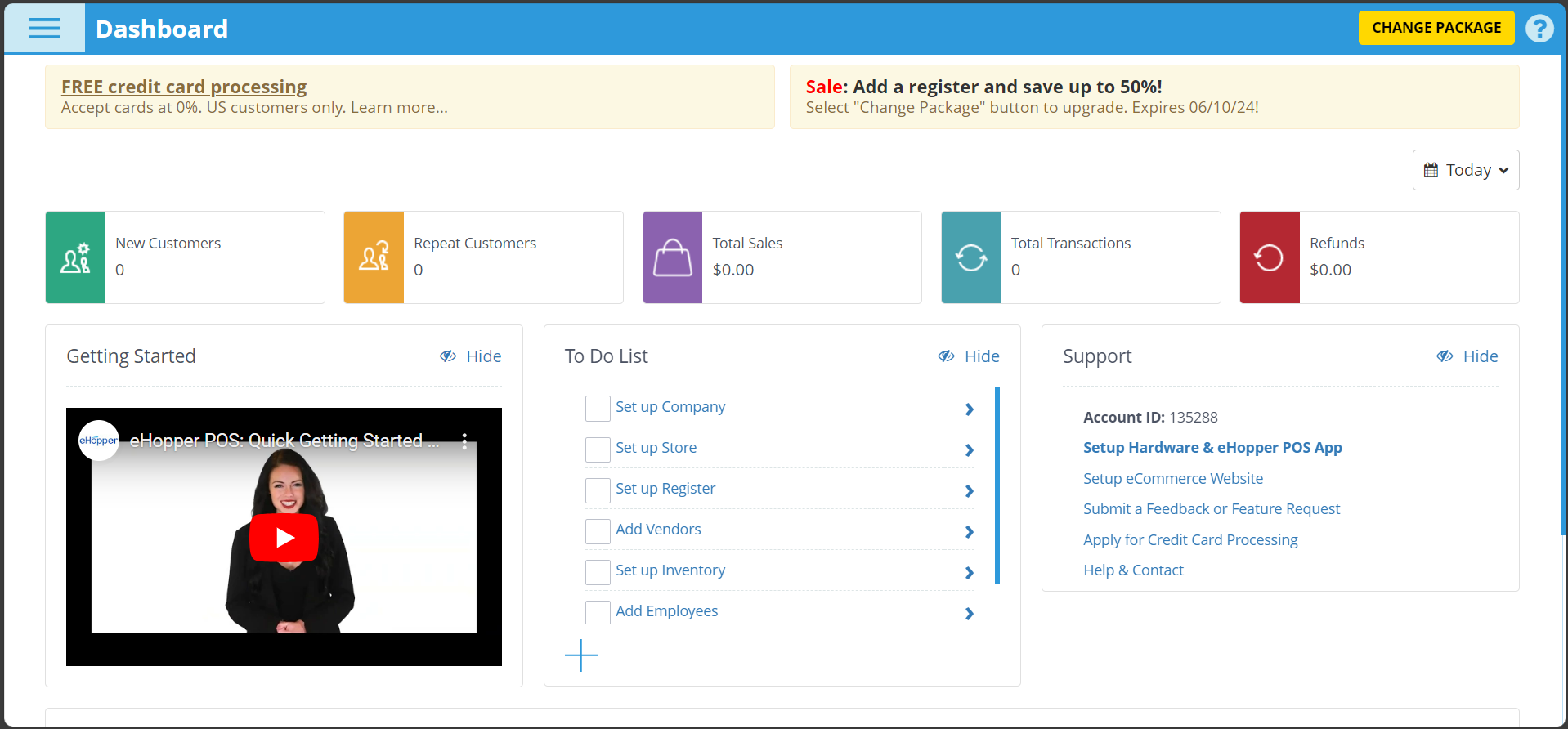
Task: Open the YouTube video three-dot options menu
Action: point(464,441)
